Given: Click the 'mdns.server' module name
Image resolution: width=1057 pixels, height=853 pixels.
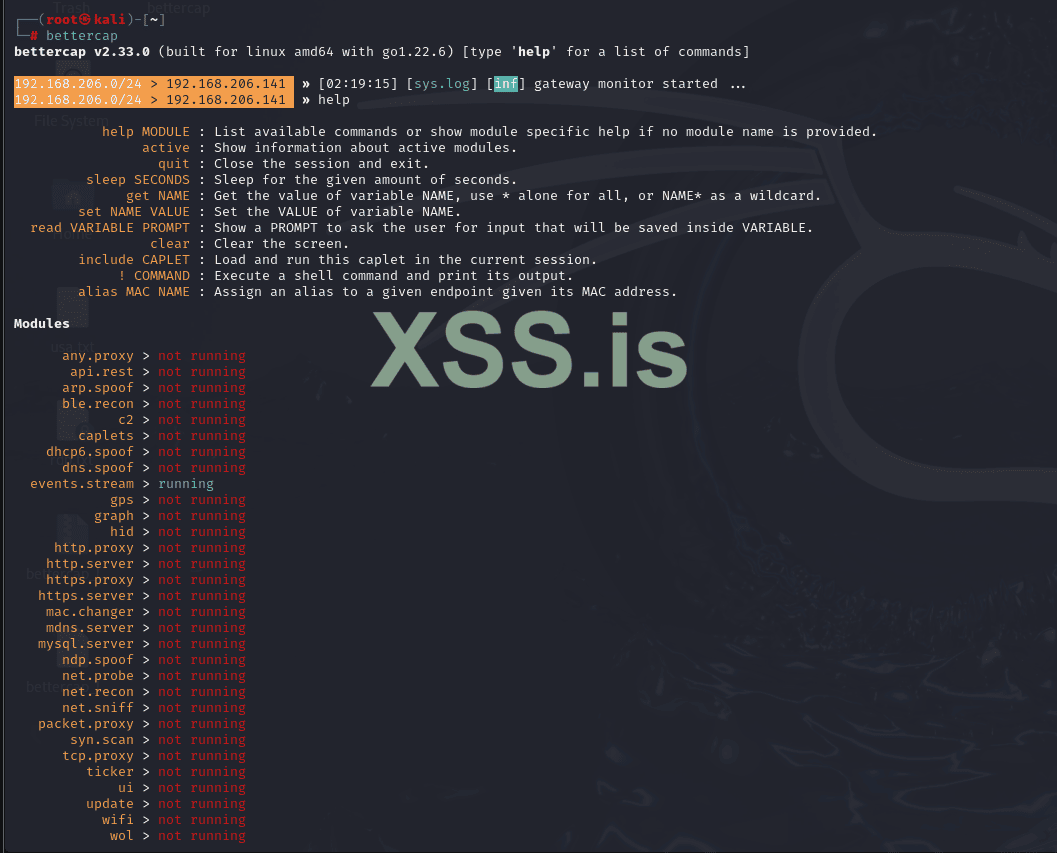Looking at the screenshot, I should click(x=90, y=628).
